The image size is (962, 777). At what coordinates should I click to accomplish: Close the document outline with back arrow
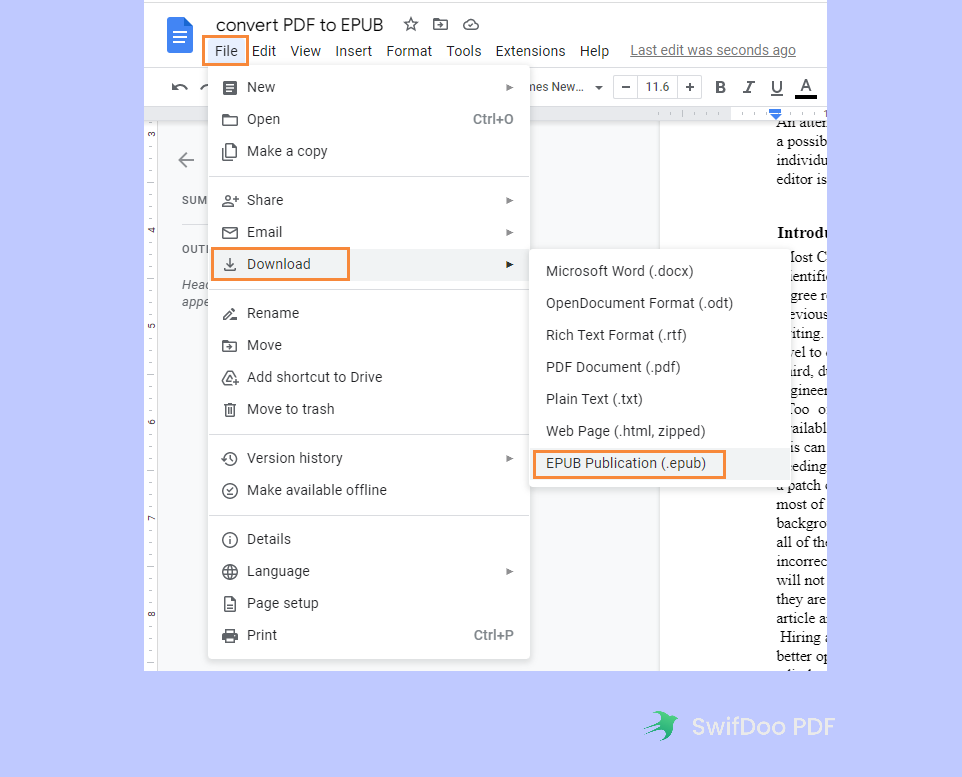coord(186,160)
